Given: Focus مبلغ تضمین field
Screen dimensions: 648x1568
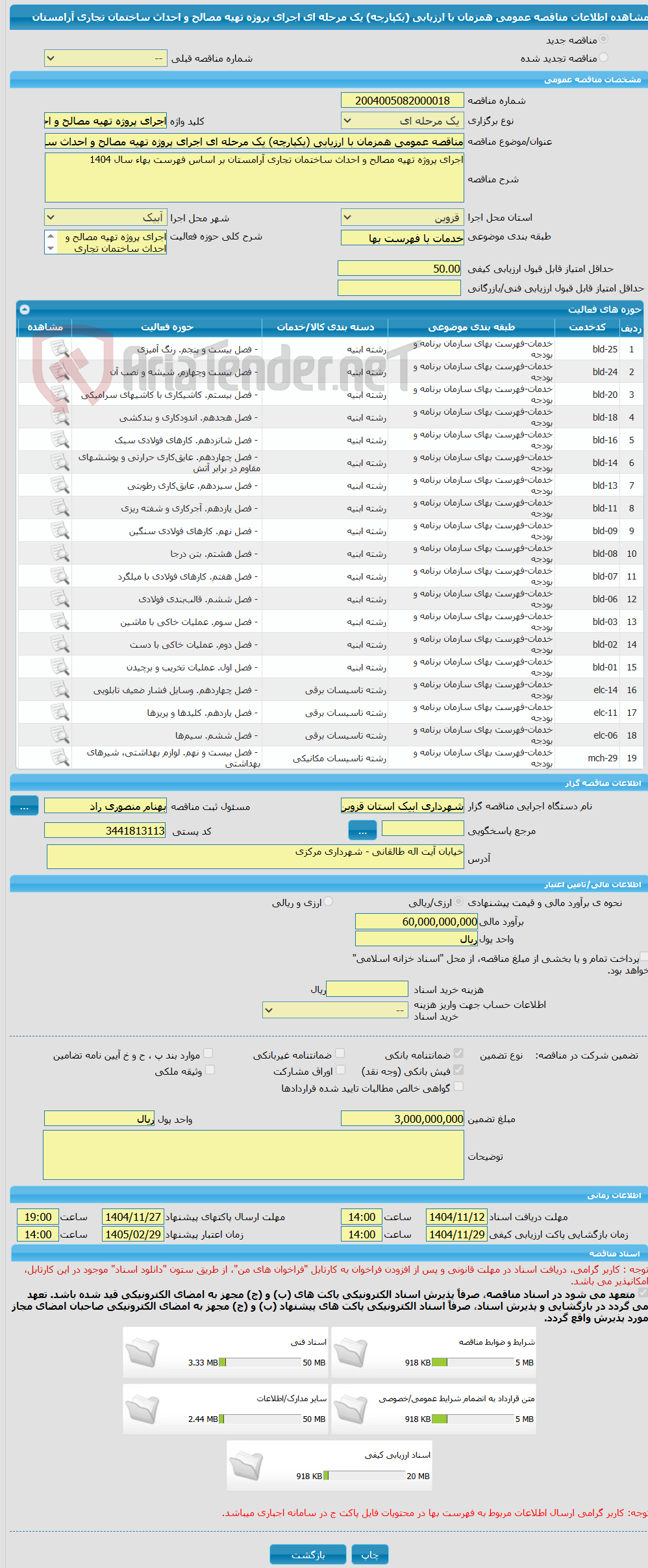Looking at the screenshot, I should tap(402, 1118).
